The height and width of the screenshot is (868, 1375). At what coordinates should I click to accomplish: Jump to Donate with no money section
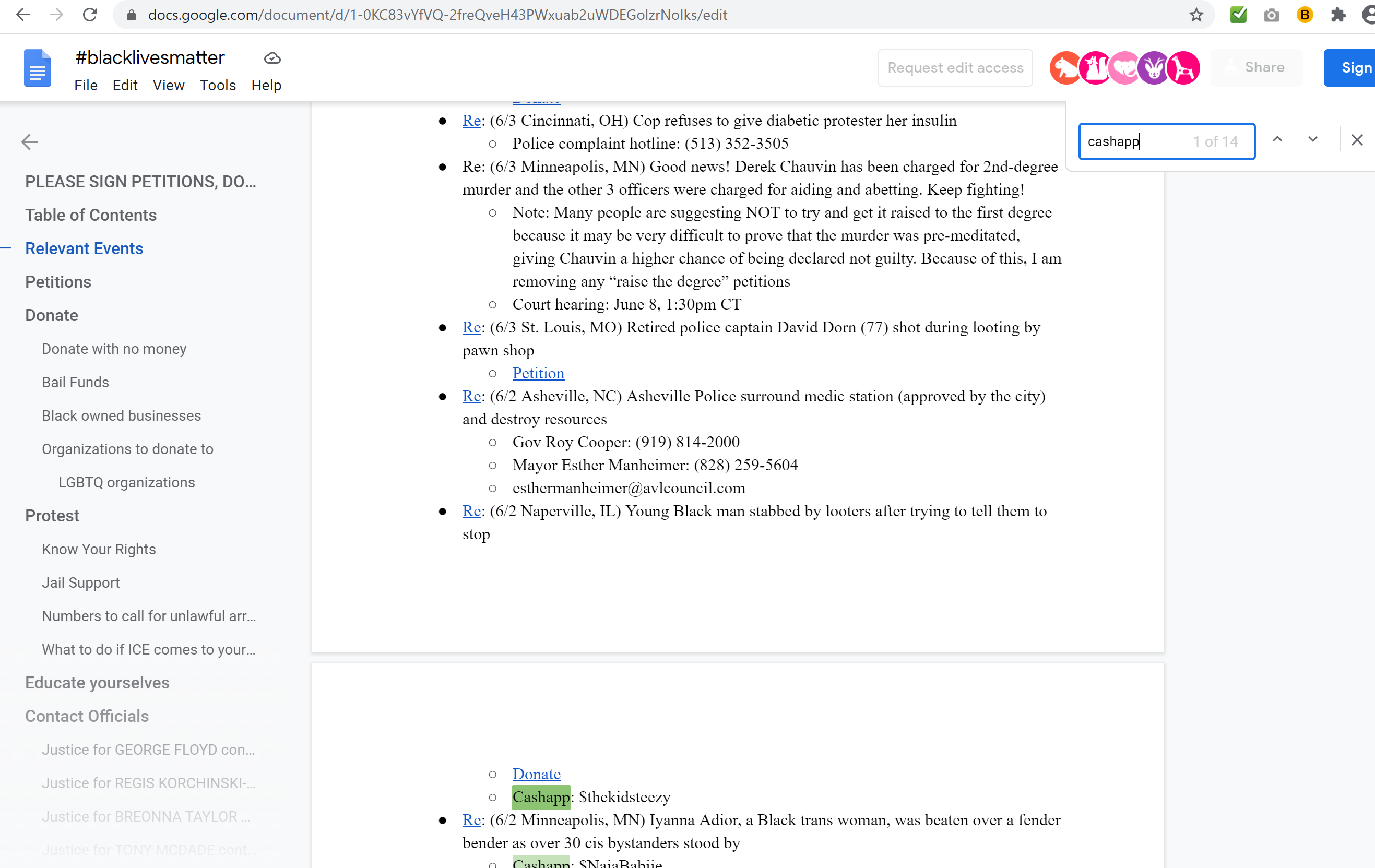point(114,348)
